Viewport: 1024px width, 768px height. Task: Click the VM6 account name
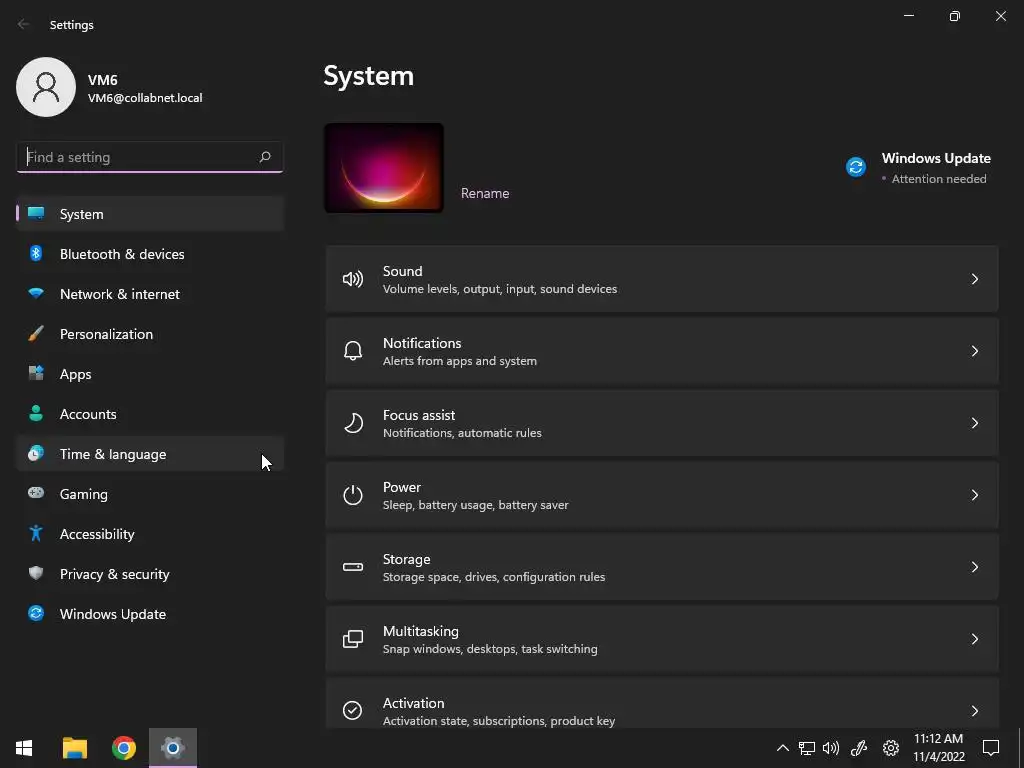tap(103, 80)
